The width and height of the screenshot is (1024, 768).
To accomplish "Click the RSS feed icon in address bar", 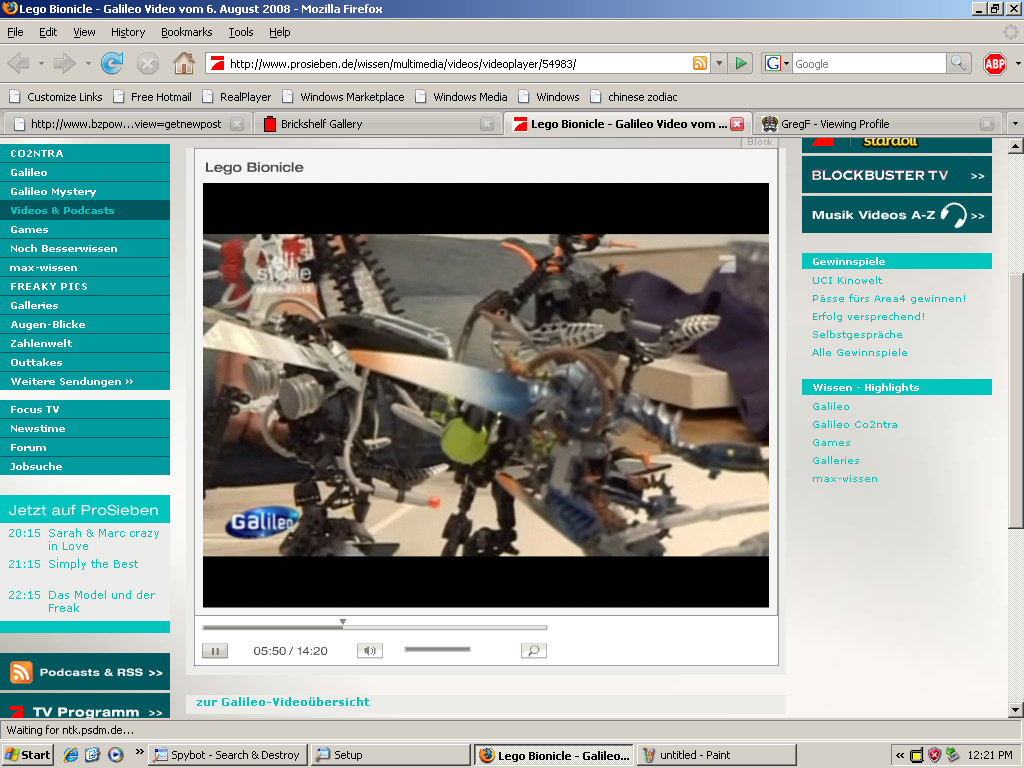I will point(699,63).
